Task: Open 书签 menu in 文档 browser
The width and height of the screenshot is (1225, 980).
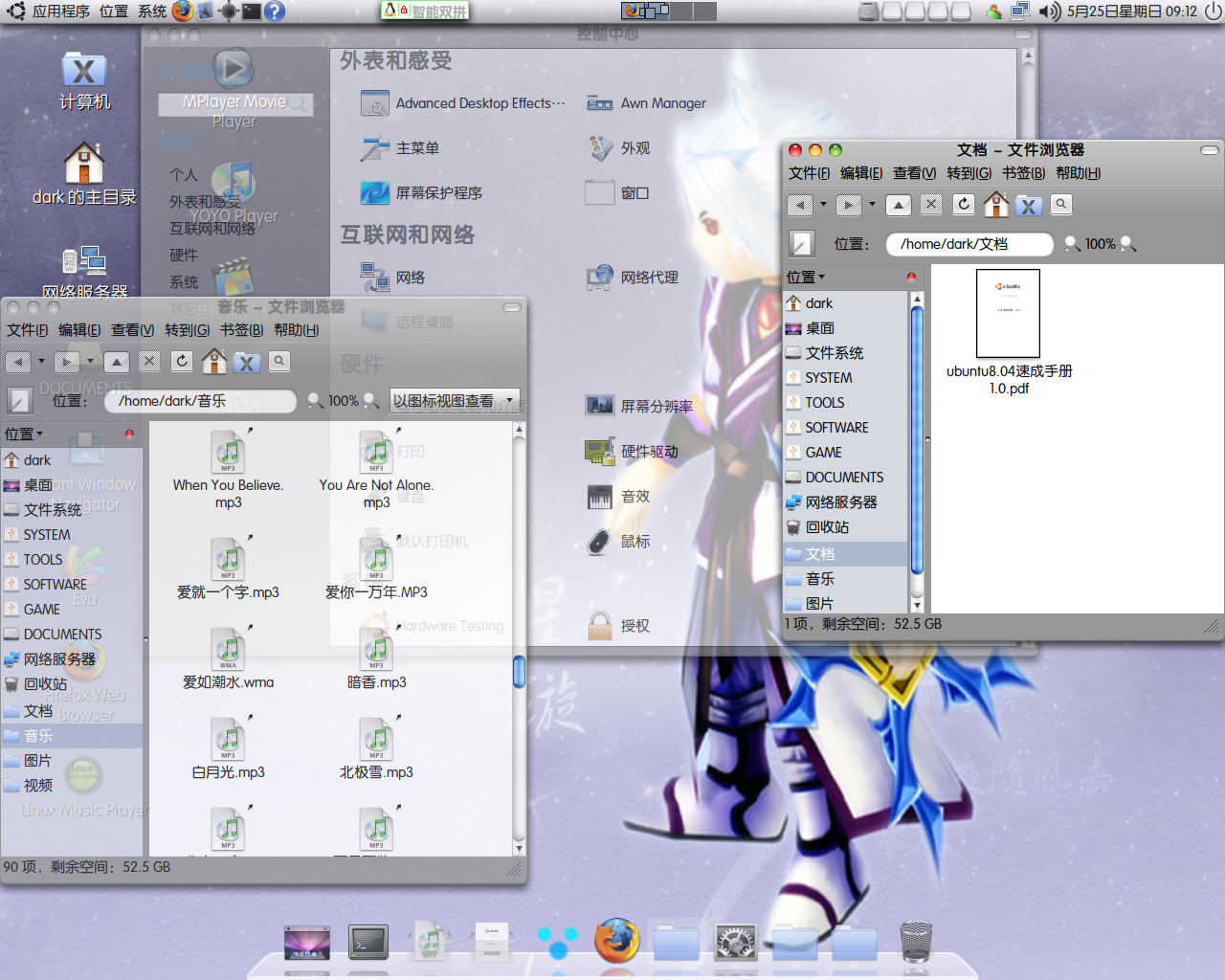Action: [x=1023, y=173]
